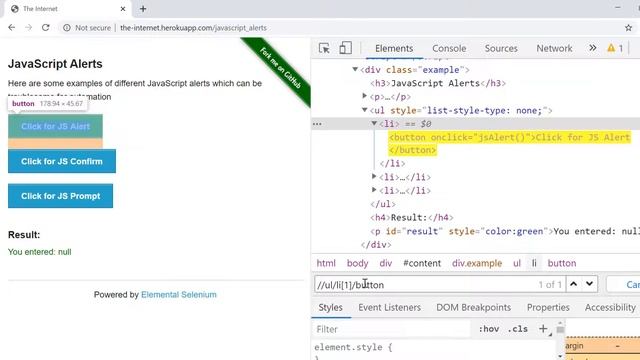Click the browser forward arrow

tap(29, 28)
